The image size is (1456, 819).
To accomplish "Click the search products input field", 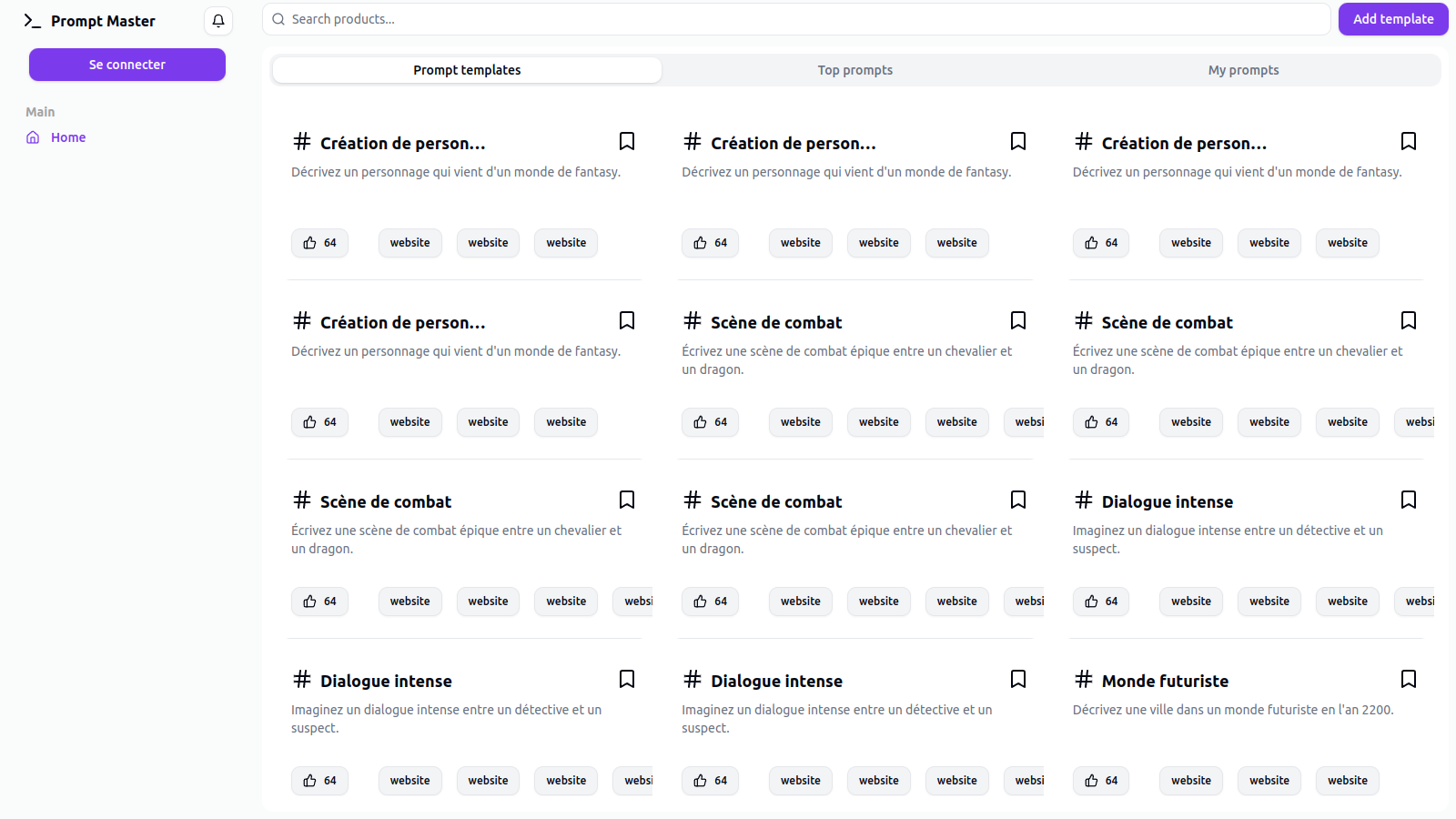I will pos(637,18).
